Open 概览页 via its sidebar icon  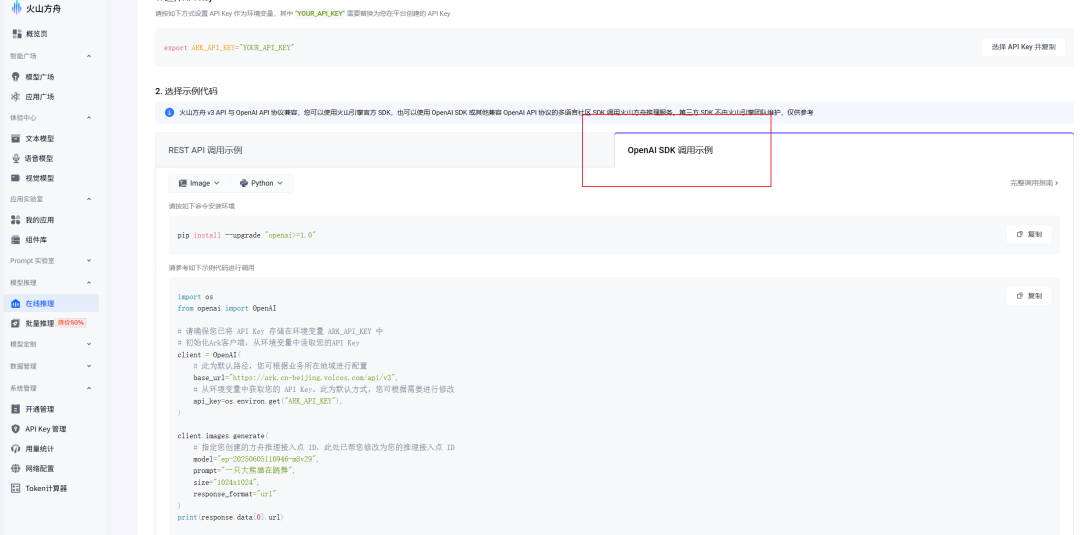pos(17,34)
